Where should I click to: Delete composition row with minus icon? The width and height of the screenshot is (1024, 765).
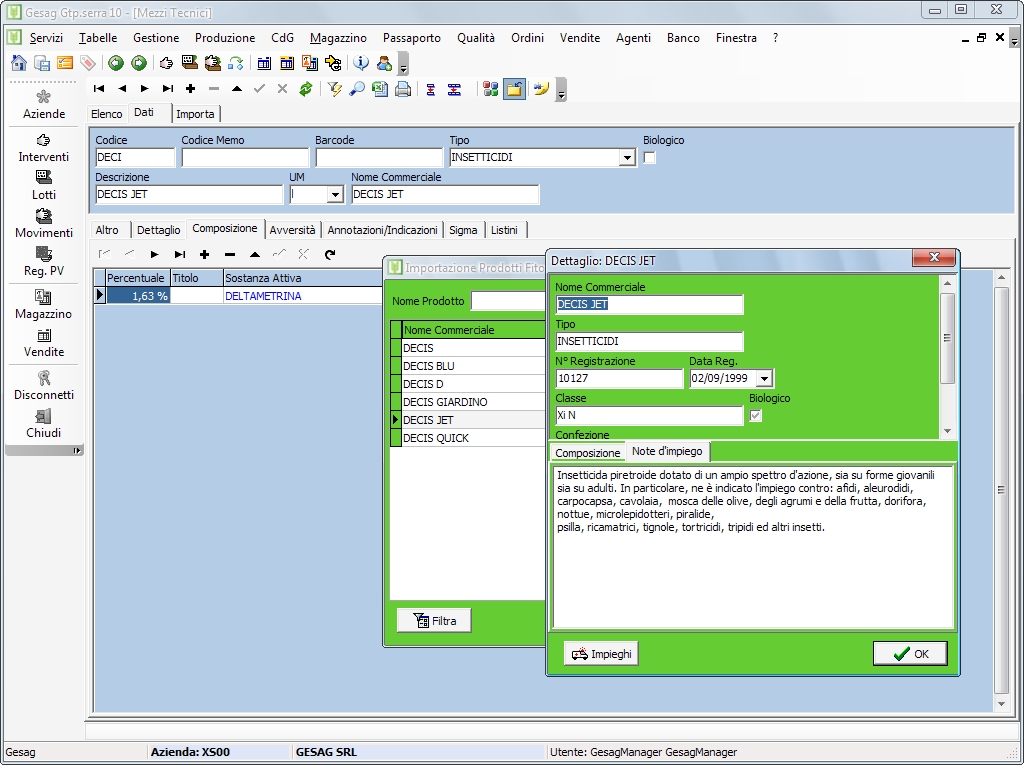point(229,255)
